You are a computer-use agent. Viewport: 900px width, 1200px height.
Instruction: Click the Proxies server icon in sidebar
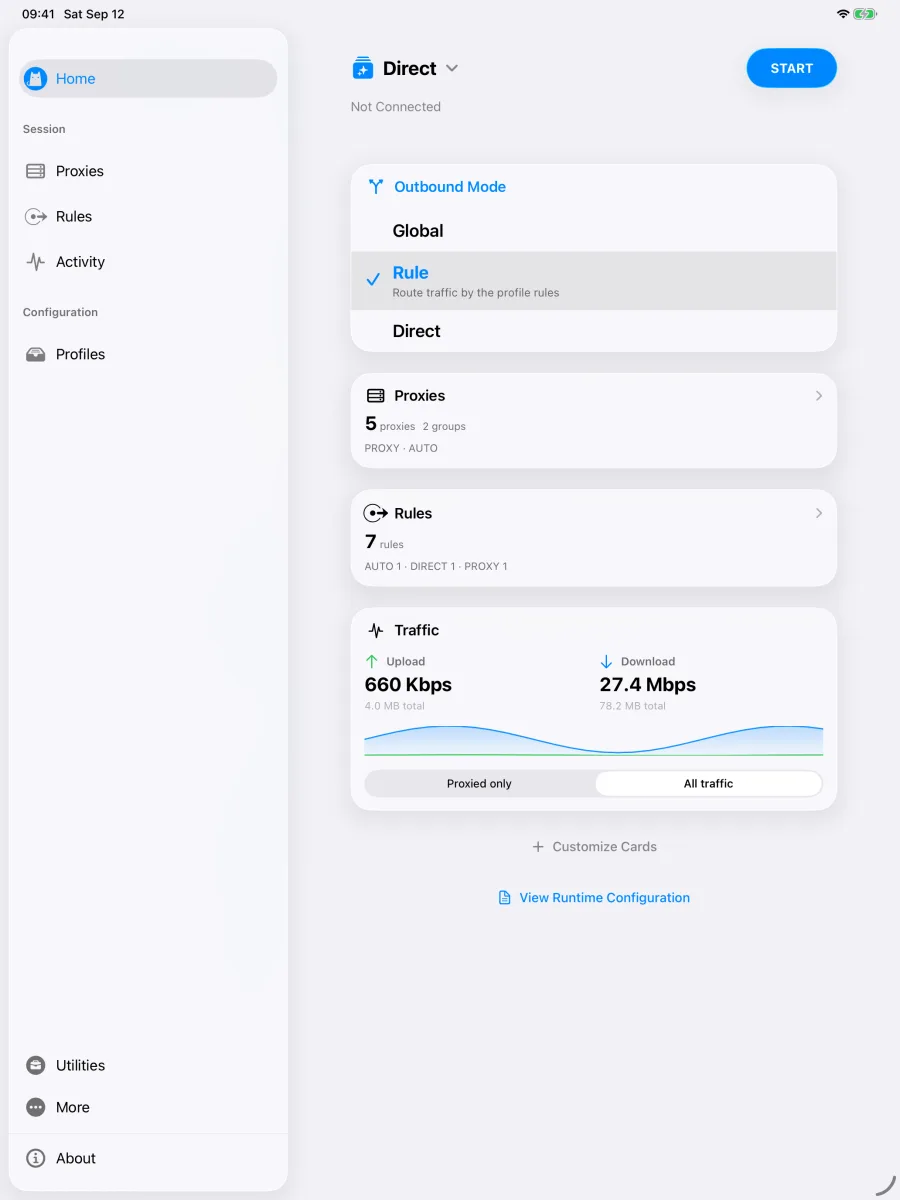tap(36, 171)
